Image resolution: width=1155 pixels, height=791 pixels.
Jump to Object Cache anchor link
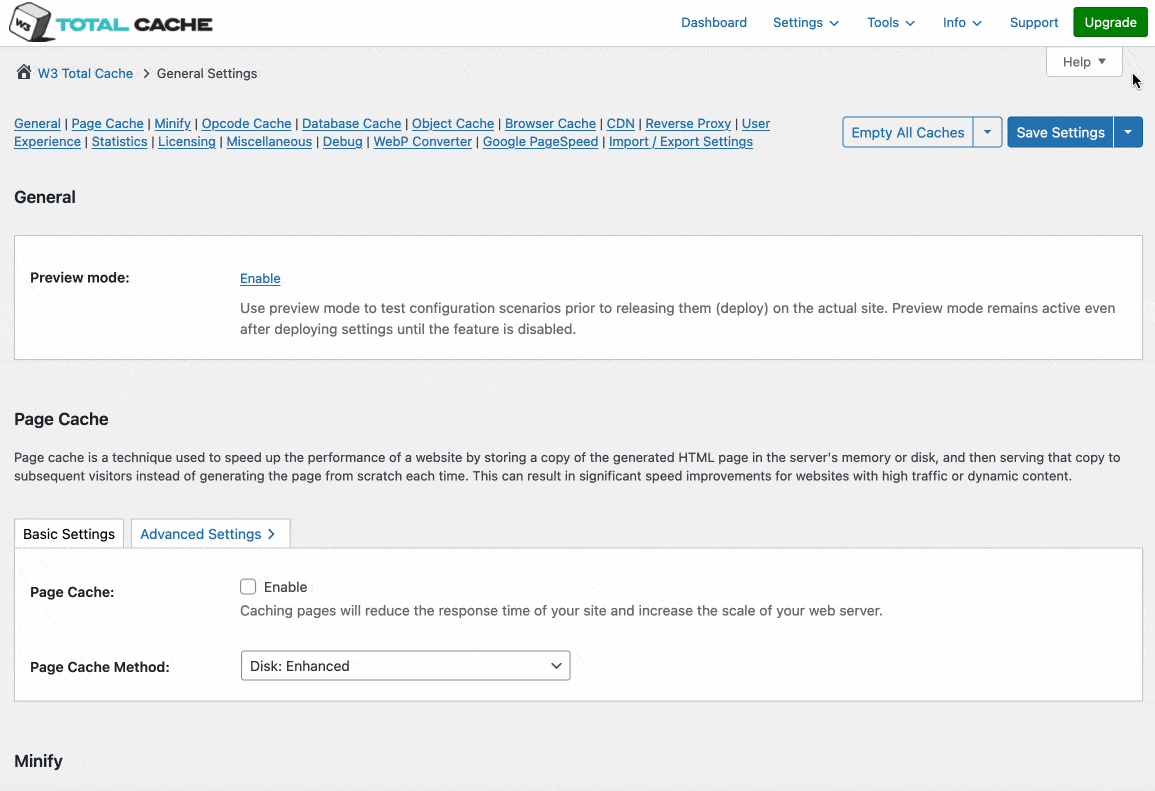click(x=452, y=124)
